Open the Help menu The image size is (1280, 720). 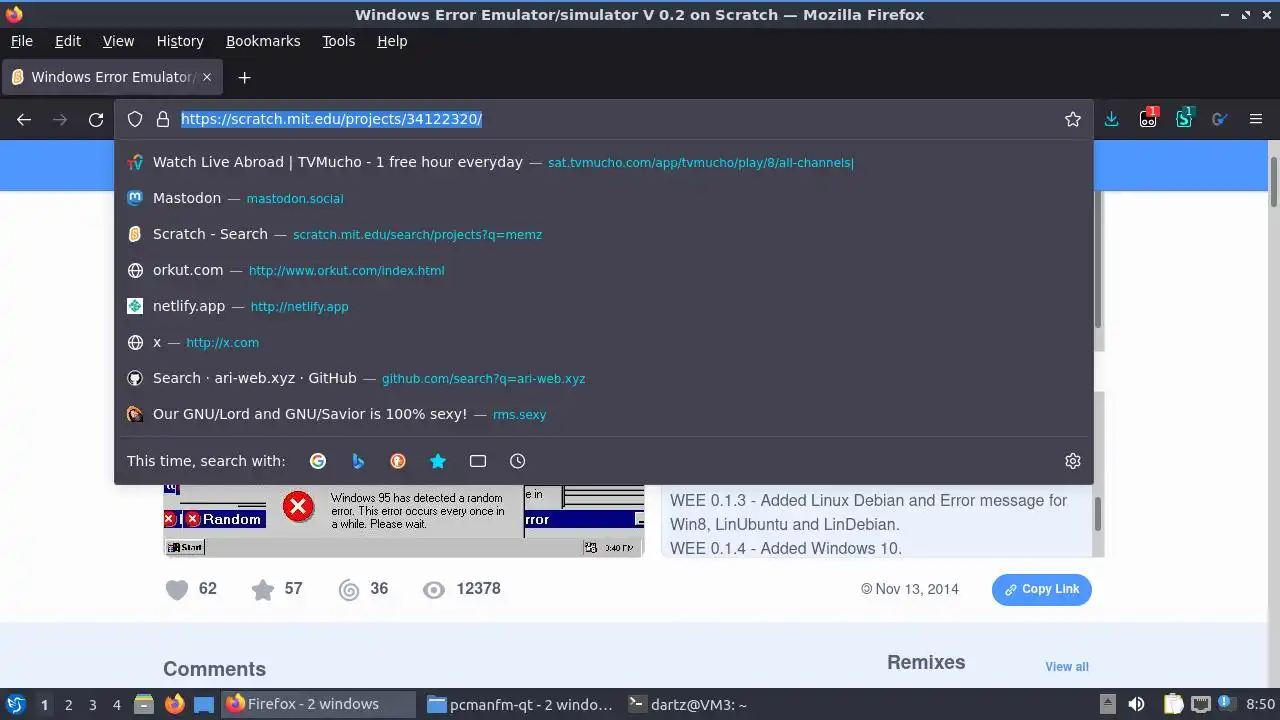coord(392,41)
